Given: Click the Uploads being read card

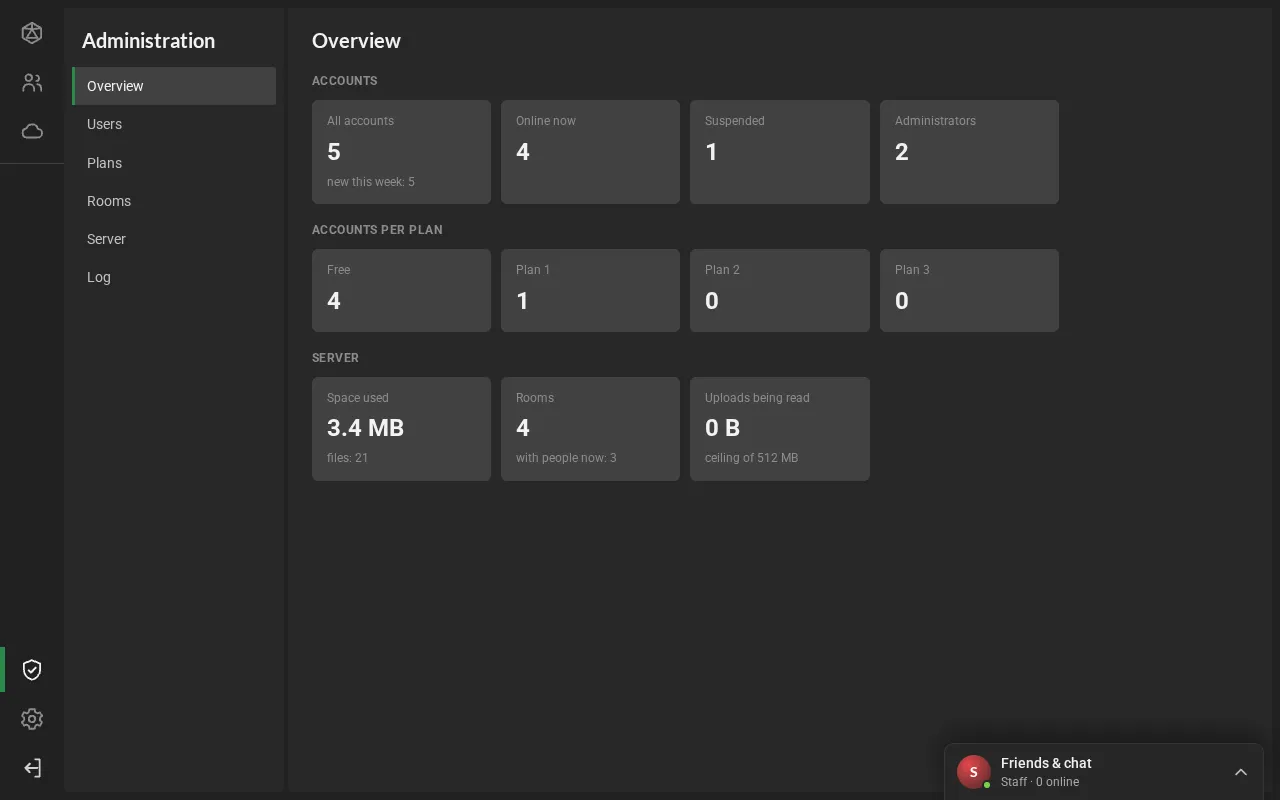Looking at the screenshot, I should [780, 429].
